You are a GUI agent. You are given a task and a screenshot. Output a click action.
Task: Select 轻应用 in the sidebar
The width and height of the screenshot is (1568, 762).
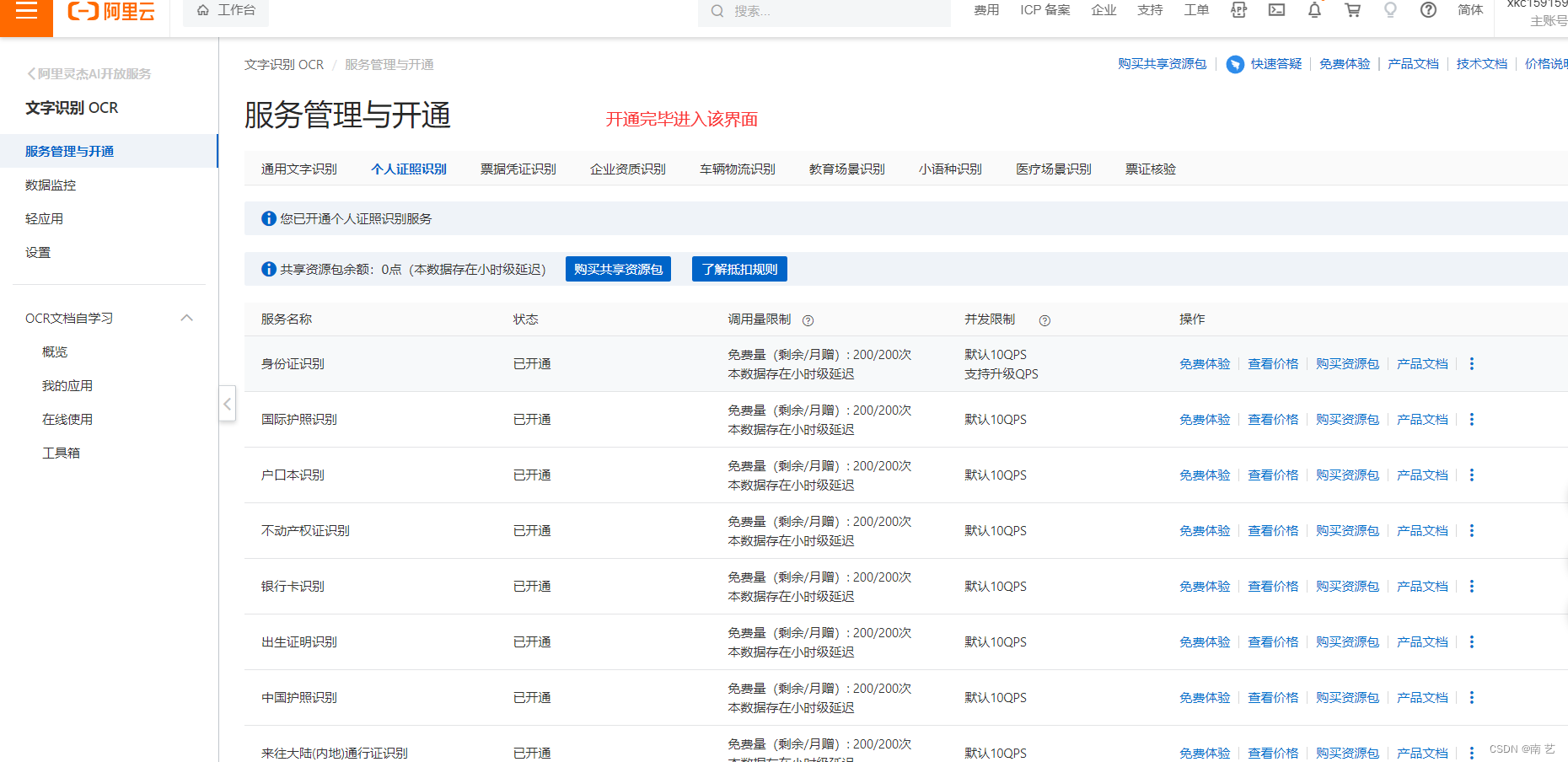[x=44, y=218]
